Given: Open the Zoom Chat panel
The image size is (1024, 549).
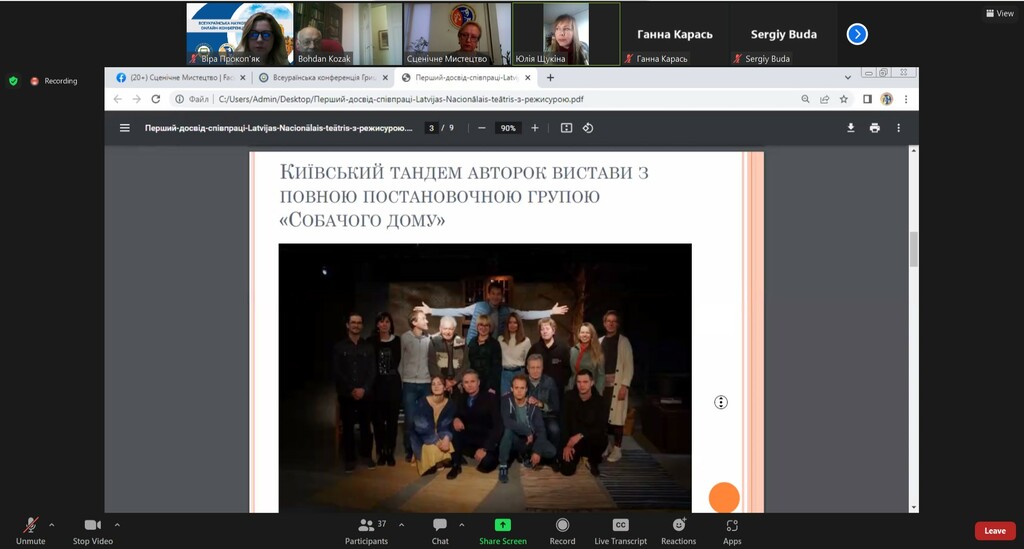Looking at the screenshot, I should [x=440, y=526].
